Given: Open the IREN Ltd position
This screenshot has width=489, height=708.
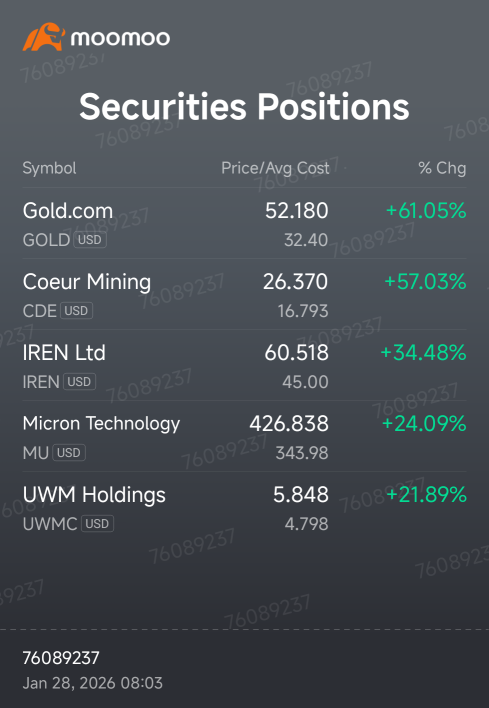Looking at the screenshot, I should tap(244, 365).
